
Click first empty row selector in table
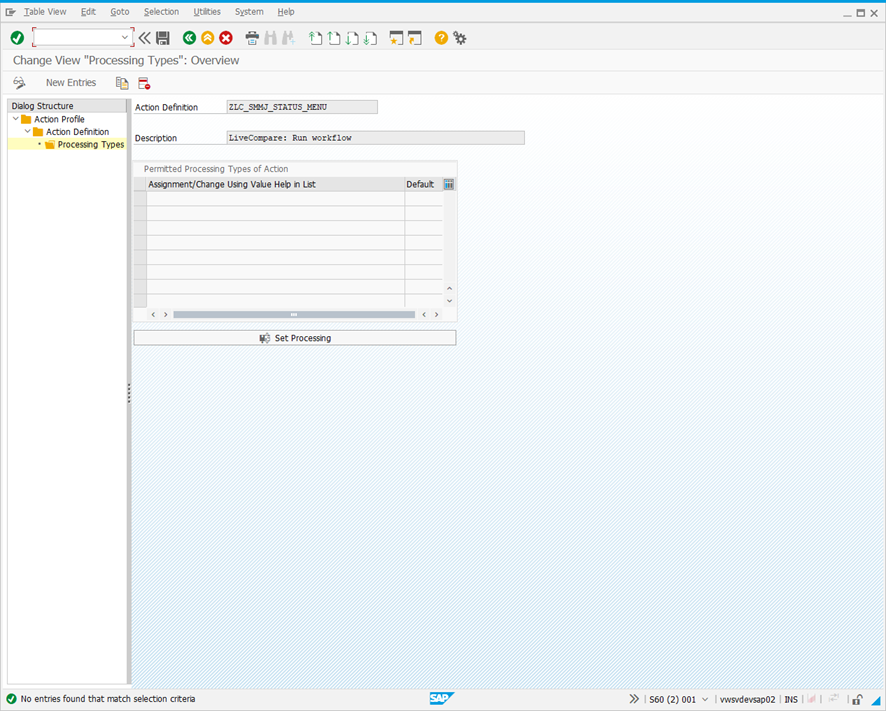tap(140, 198)
